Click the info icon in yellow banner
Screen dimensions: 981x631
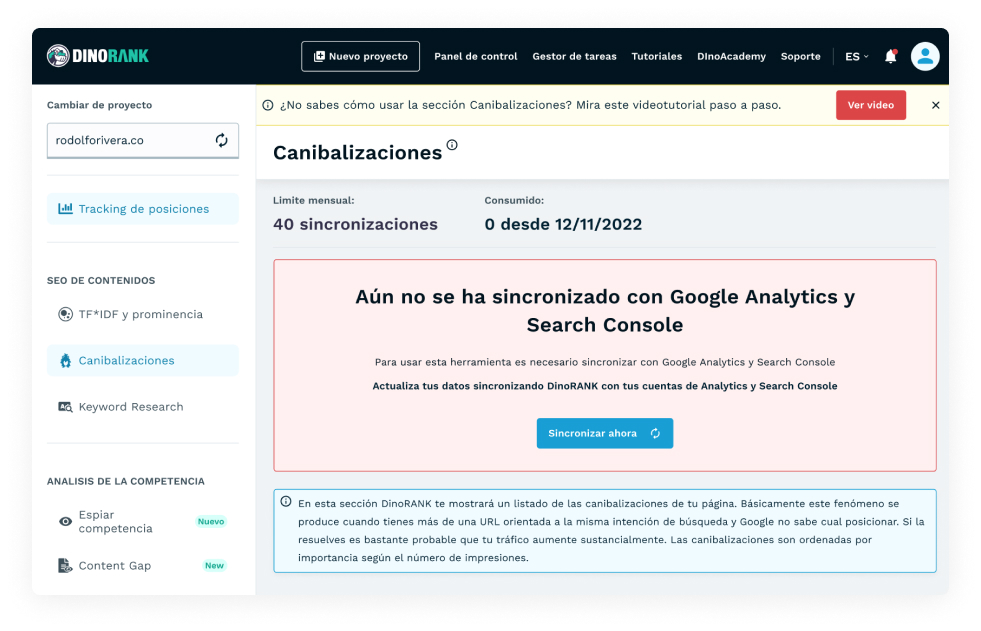(x=268, y=105)
